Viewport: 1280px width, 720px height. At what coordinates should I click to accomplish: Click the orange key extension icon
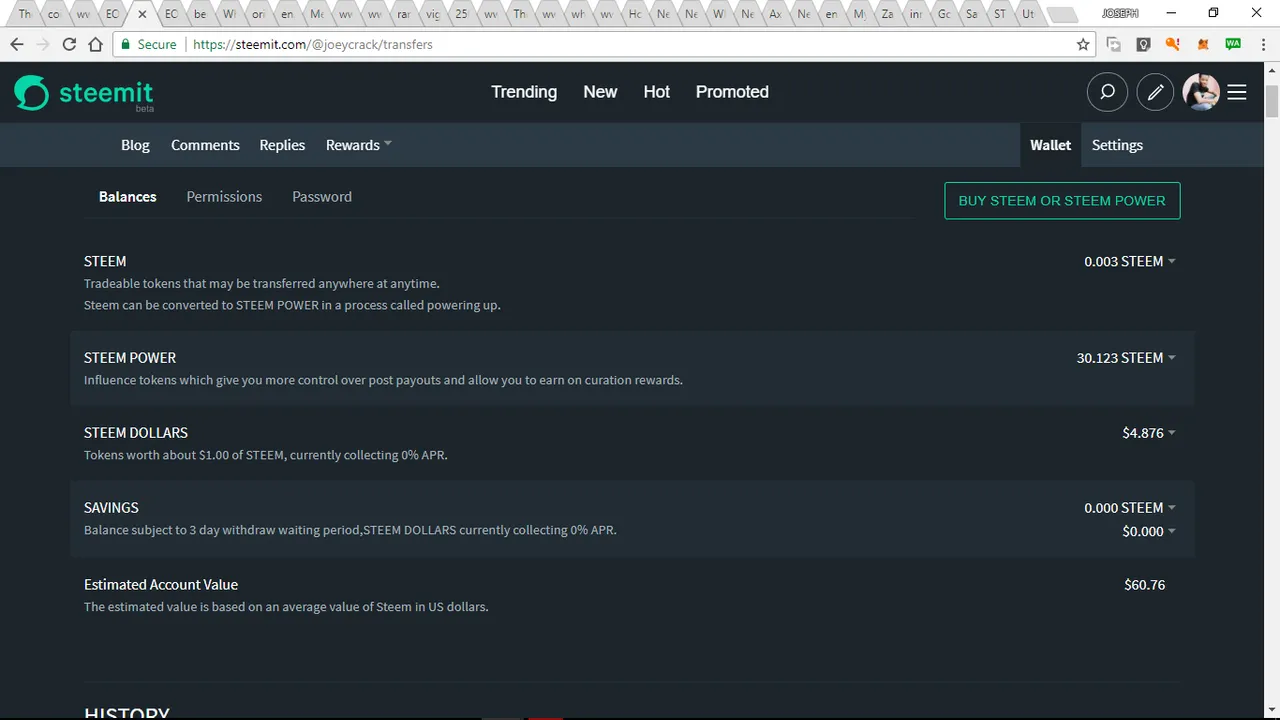coord(1174,44)
